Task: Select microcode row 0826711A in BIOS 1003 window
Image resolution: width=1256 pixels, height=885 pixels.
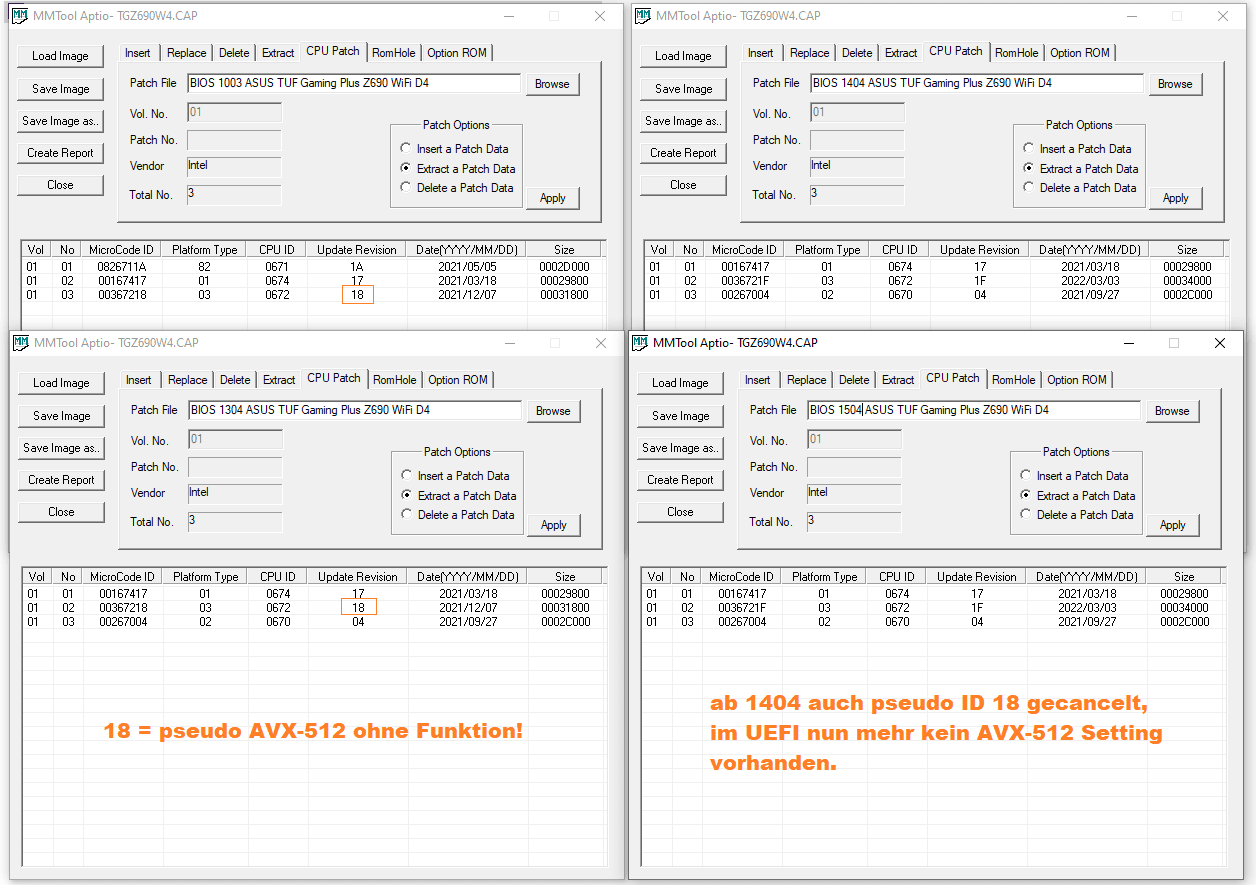Action: [x=311, y=267]
